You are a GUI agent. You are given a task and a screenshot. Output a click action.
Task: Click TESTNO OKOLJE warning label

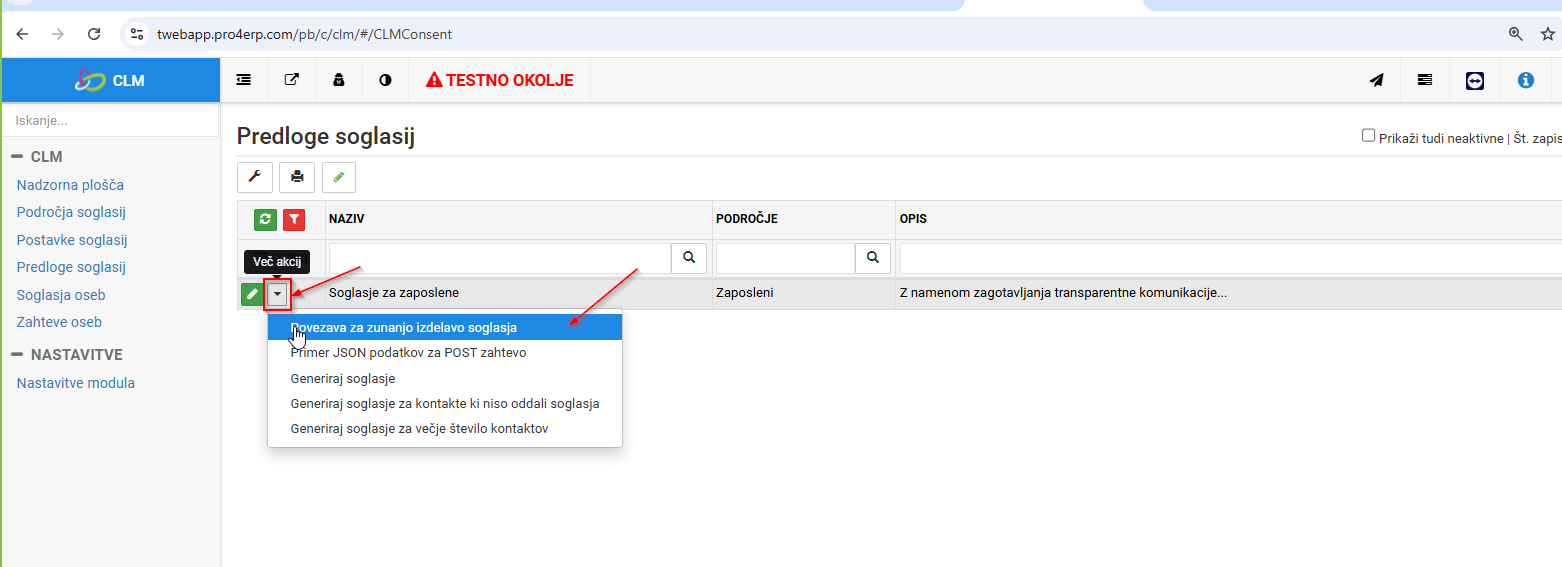coord(500,80)
